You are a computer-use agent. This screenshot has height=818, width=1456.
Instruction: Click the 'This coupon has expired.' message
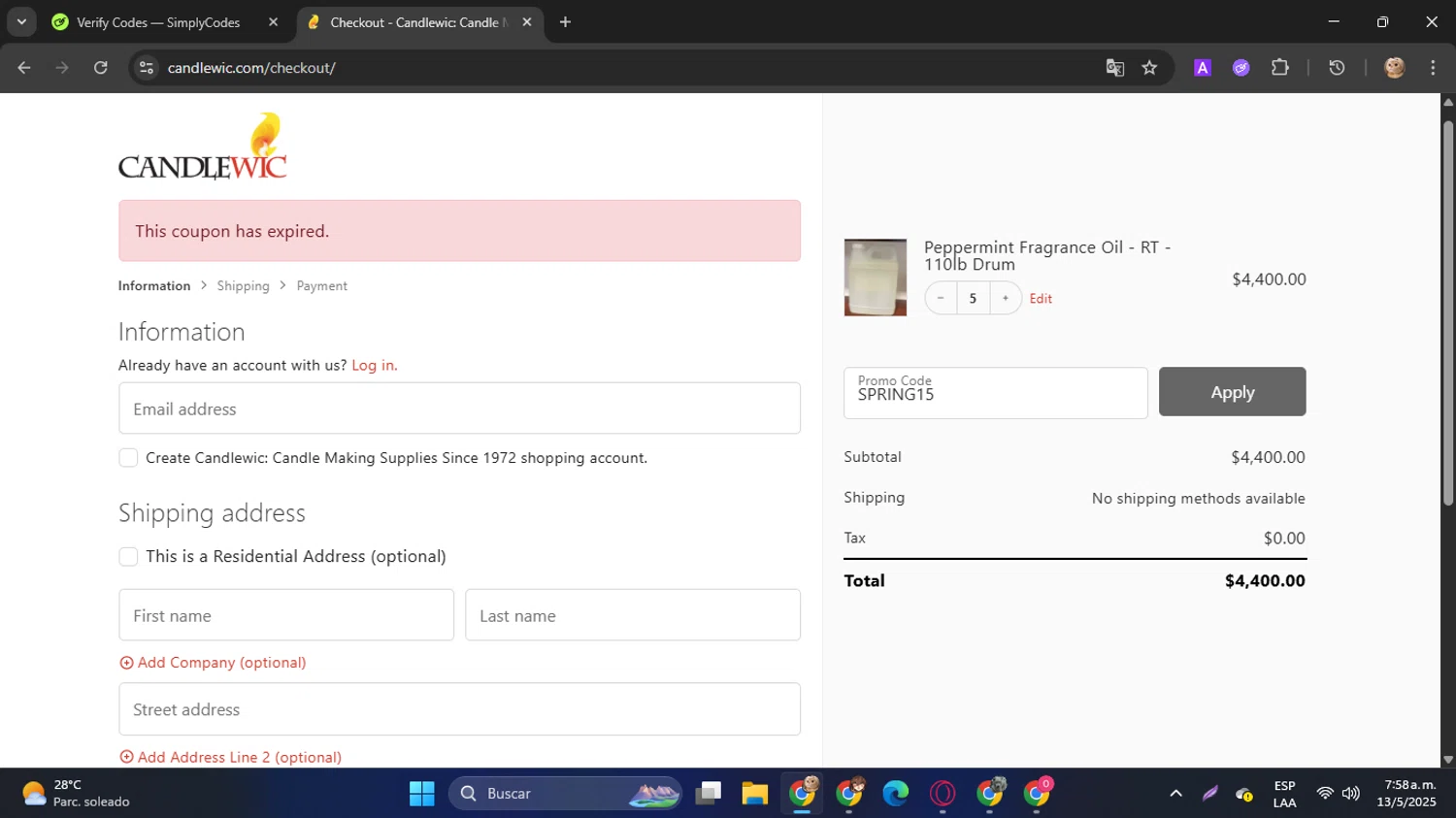pyautogui.click(x=232, y=231)
